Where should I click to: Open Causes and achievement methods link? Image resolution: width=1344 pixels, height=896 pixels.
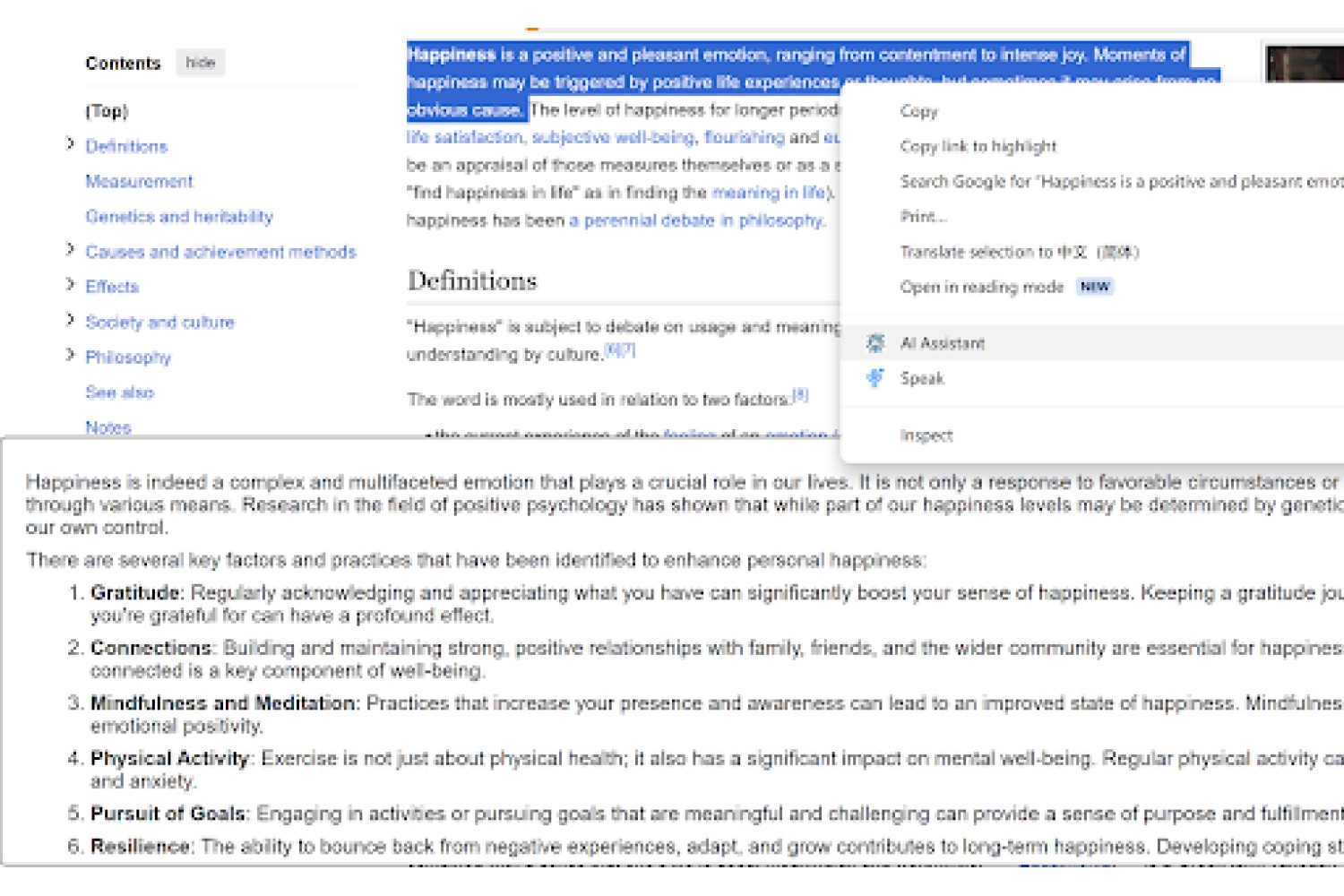point(220,252)
